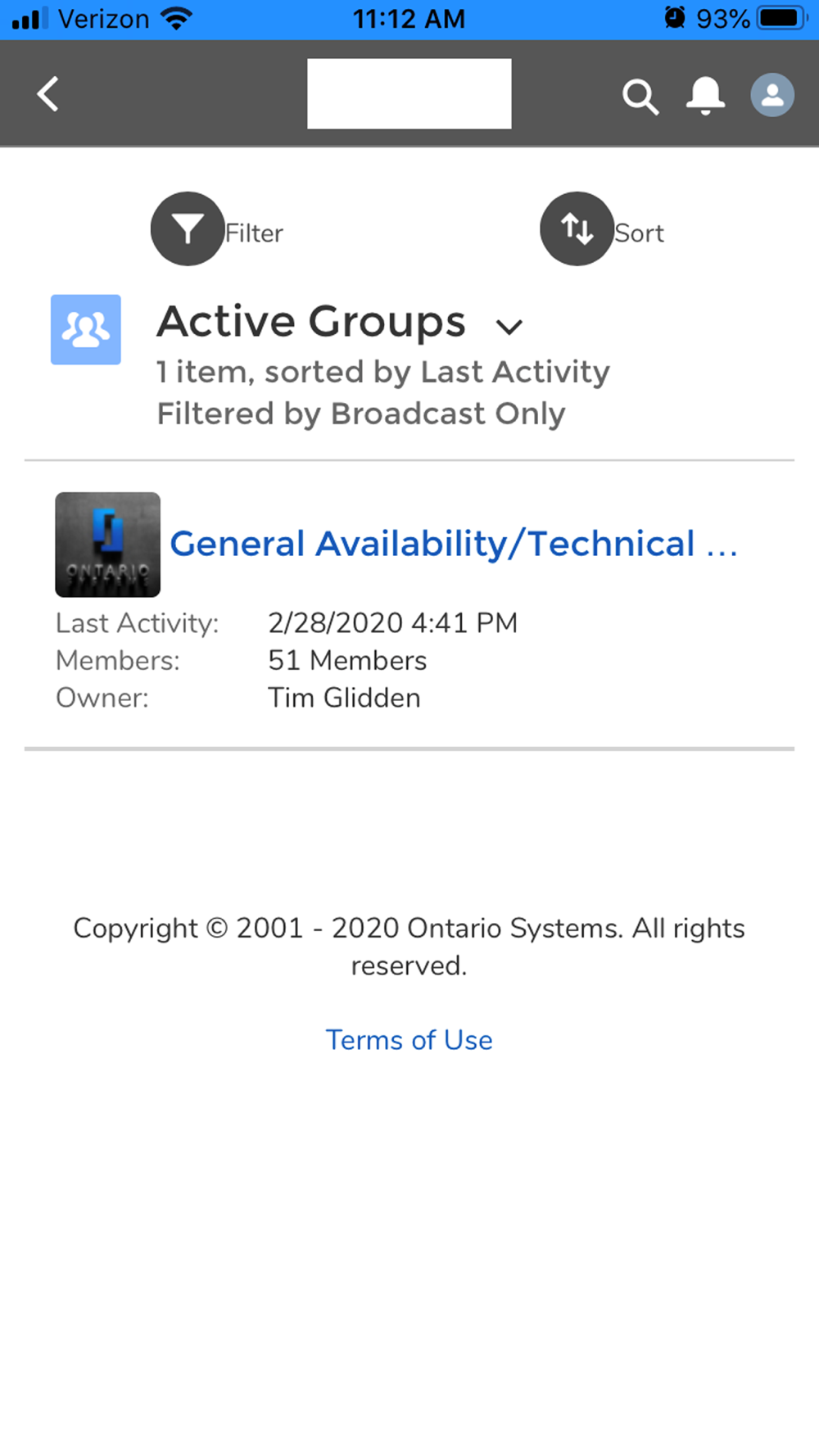Image resolution: width=819 pixels, height=1456 pixels.
Task: Click the 51 Members count
Action: point(347,660)
